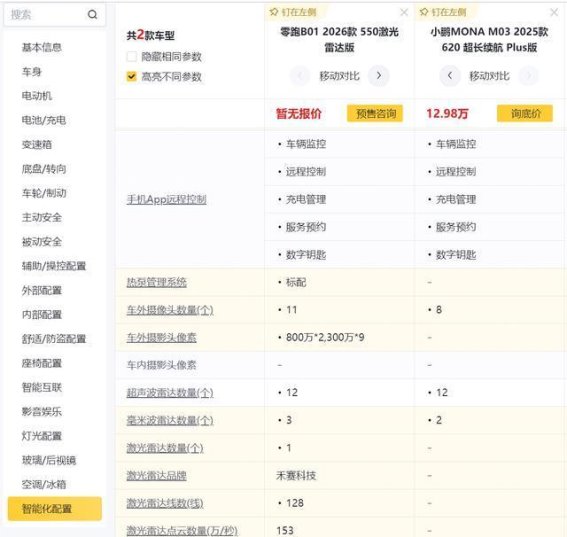Focus the 搜索 input field
The height and width of the screenshot is (537, 567).
54,14
